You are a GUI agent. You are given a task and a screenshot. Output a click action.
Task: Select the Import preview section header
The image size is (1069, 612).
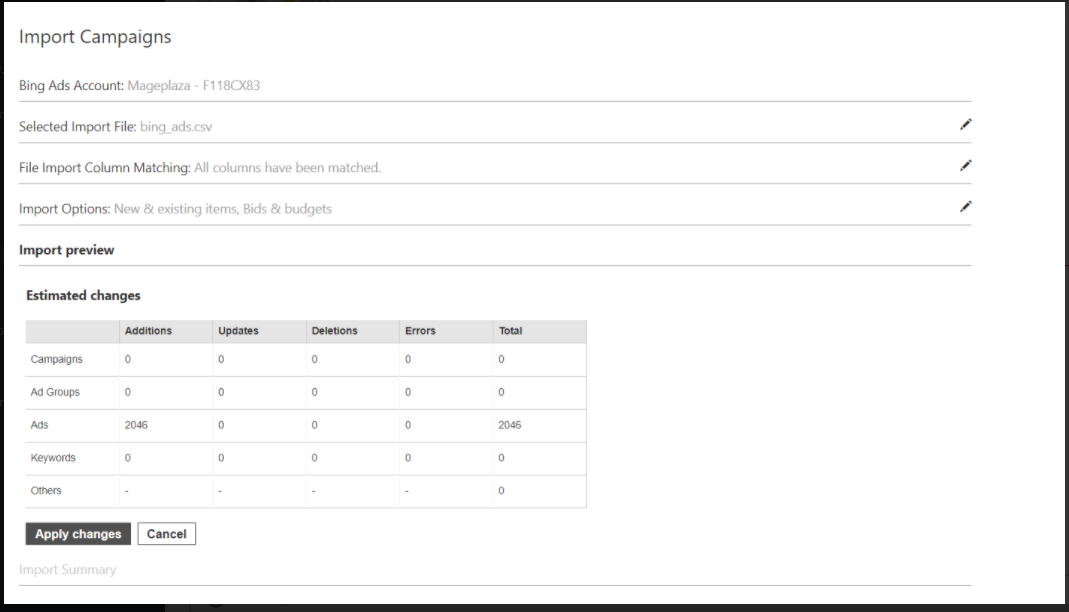(x=66, y=249)
